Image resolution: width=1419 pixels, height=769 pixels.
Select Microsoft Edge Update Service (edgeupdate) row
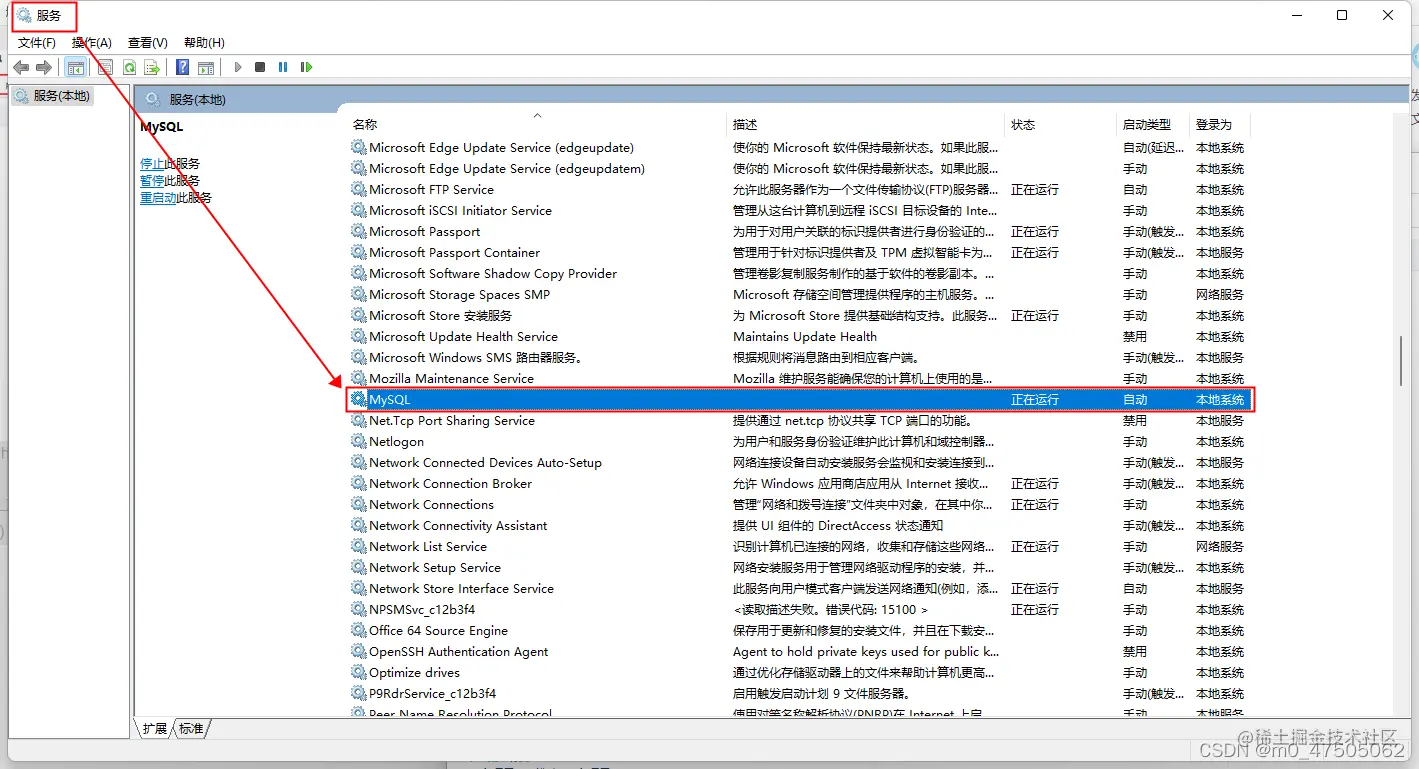click(799, 147)
